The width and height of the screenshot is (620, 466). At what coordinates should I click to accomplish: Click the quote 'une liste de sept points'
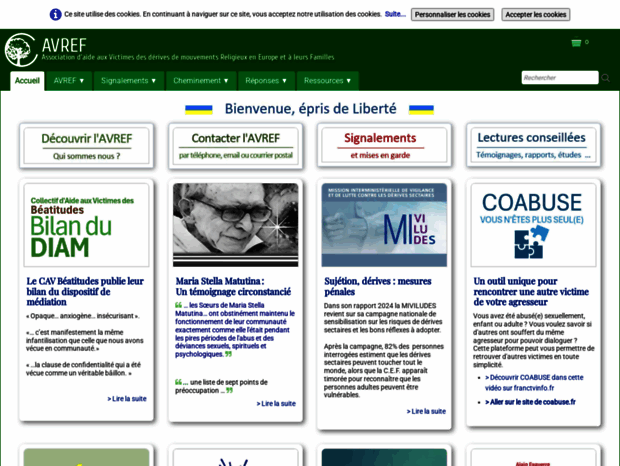[221, 387]
